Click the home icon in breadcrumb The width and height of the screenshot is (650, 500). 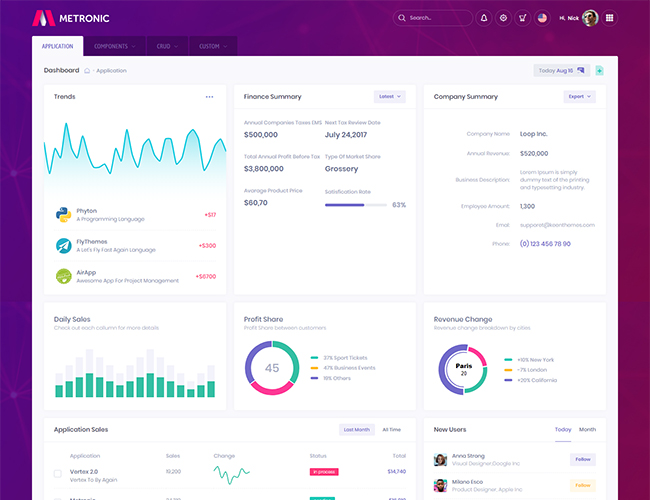pos(87,71)
